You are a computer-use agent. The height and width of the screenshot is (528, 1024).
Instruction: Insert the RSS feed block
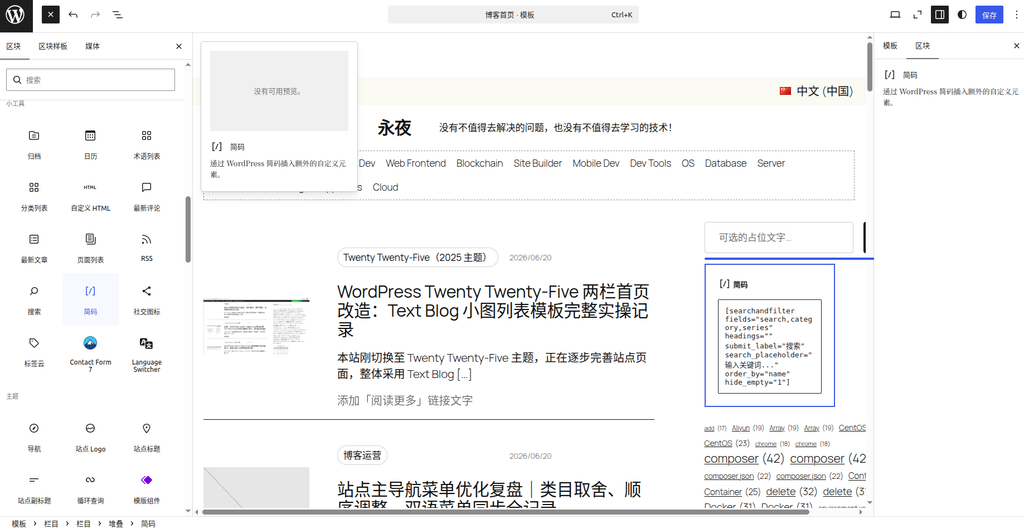[146, 247]
